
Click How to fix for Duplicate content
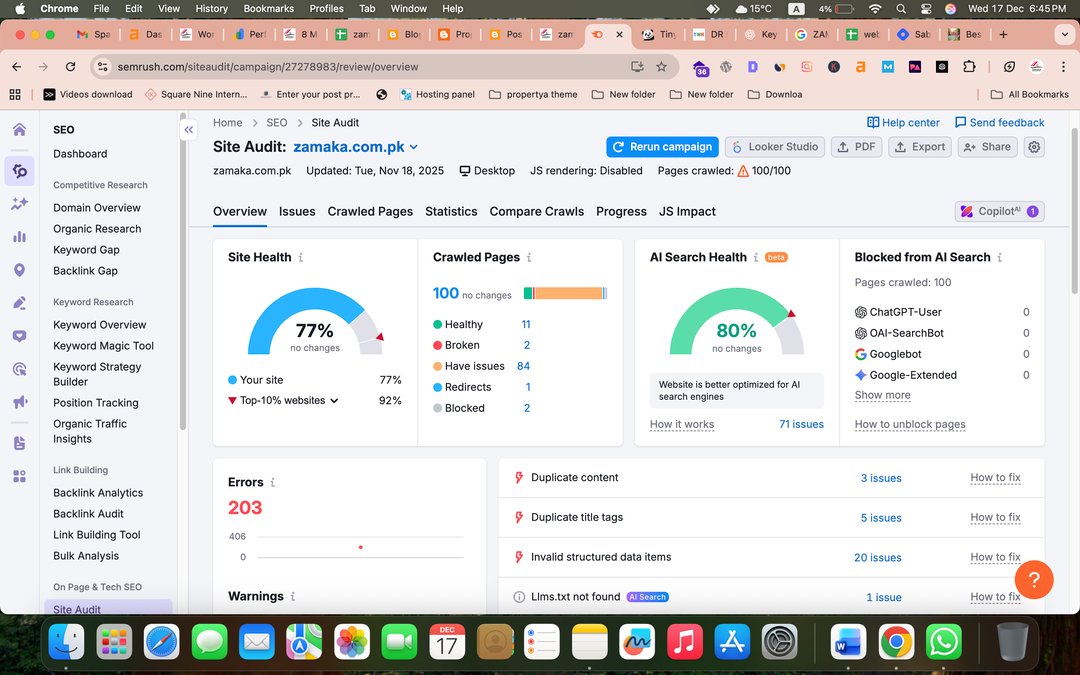point(995,478)
